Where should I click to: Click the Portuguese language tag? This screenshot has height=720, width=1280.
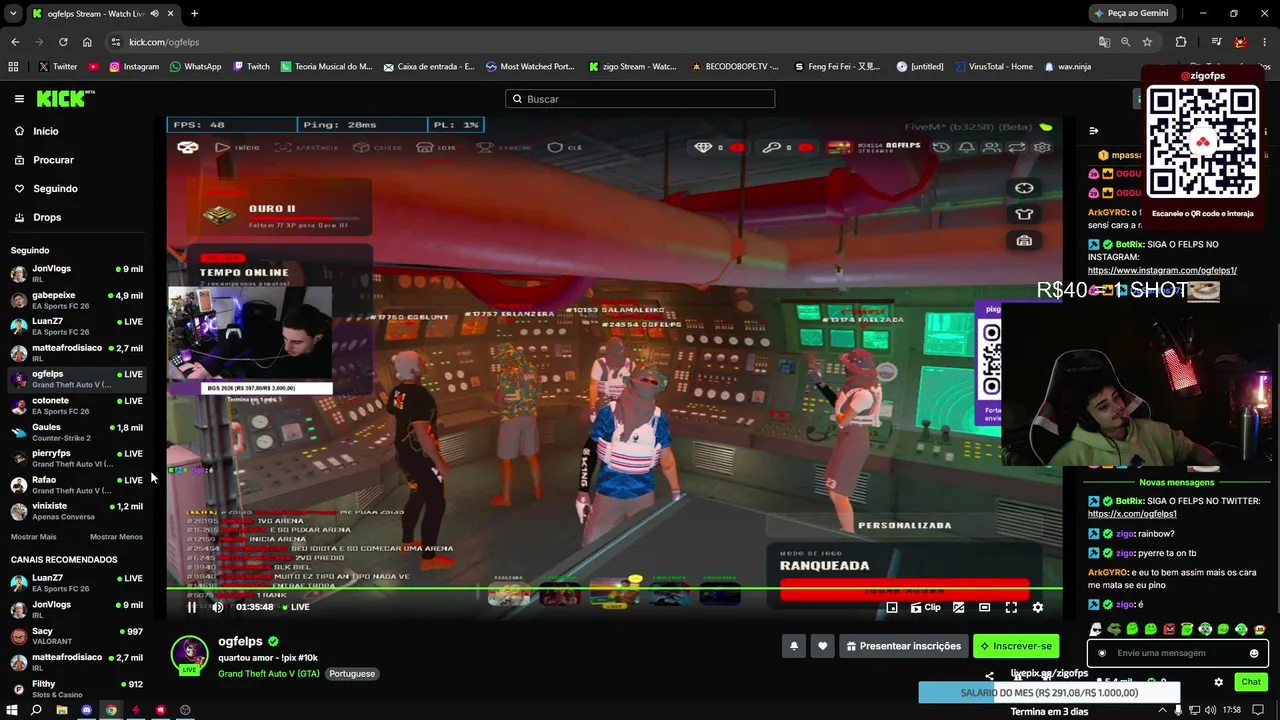(x=352, y=674)
